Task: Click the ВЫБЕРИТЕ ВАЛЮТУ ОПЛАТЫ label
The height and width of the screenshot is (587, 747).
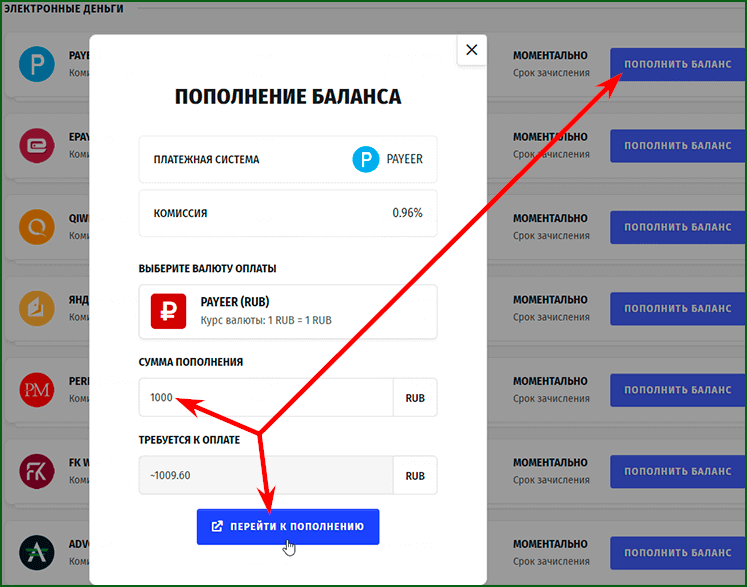Action: (207, 269)
